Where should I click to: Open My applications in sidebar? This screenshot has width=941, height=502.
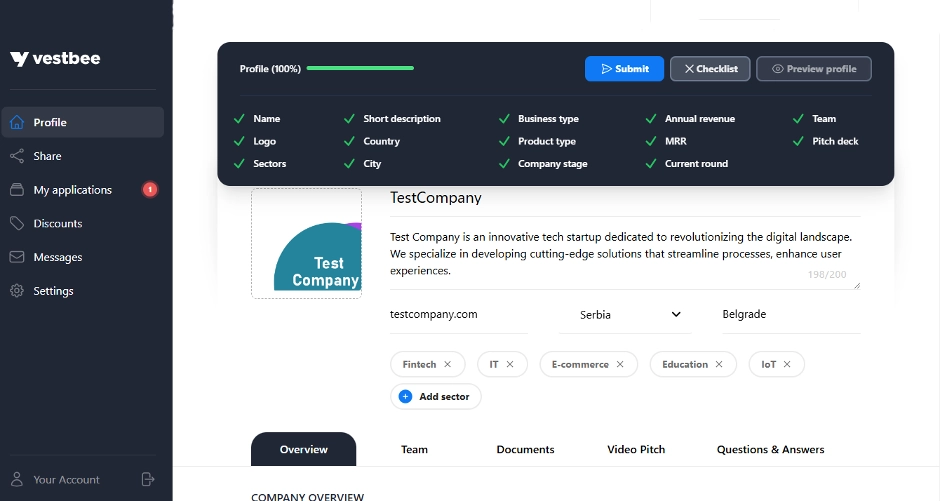pos(83,190)
